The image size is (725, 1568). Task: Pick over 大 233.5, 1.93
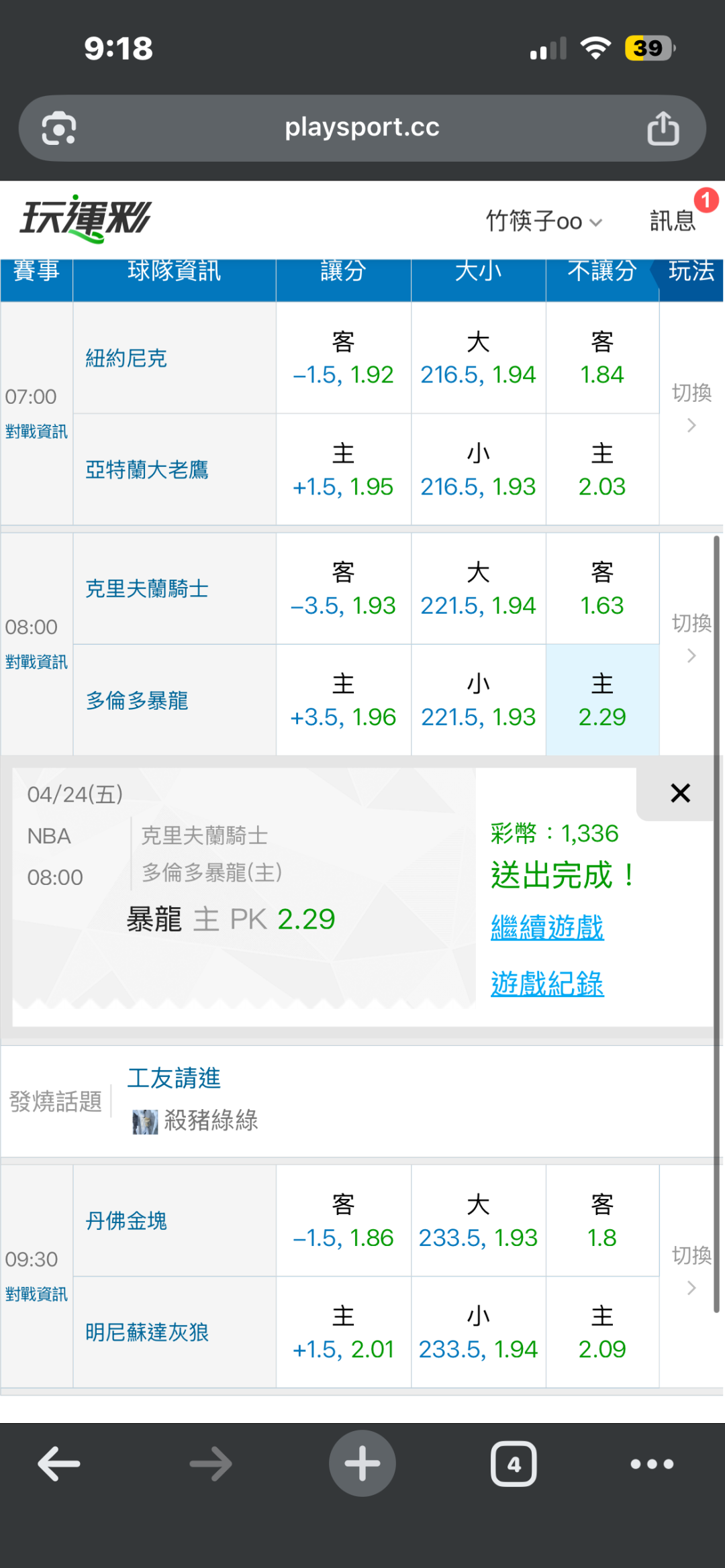click(x=478, y=1221)
